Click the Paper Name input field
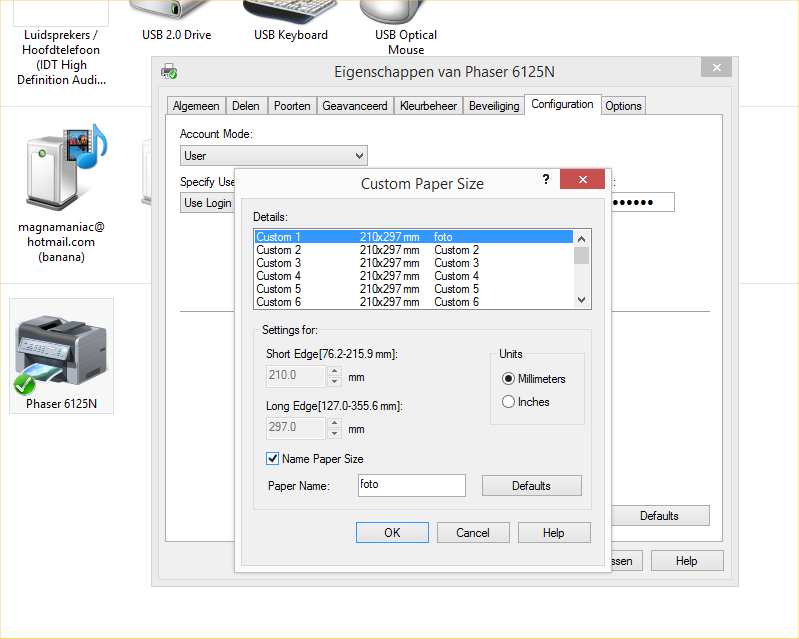The width and height of the screenshot is (799, 639). pyautogui.click(x=412, y=485)
